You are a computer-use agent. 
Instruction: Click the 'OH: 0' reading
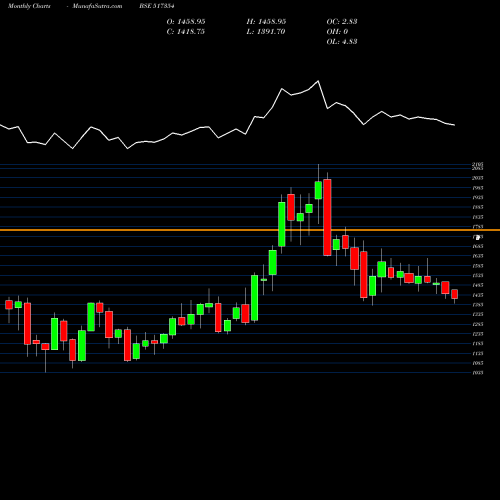coord(337,32)
